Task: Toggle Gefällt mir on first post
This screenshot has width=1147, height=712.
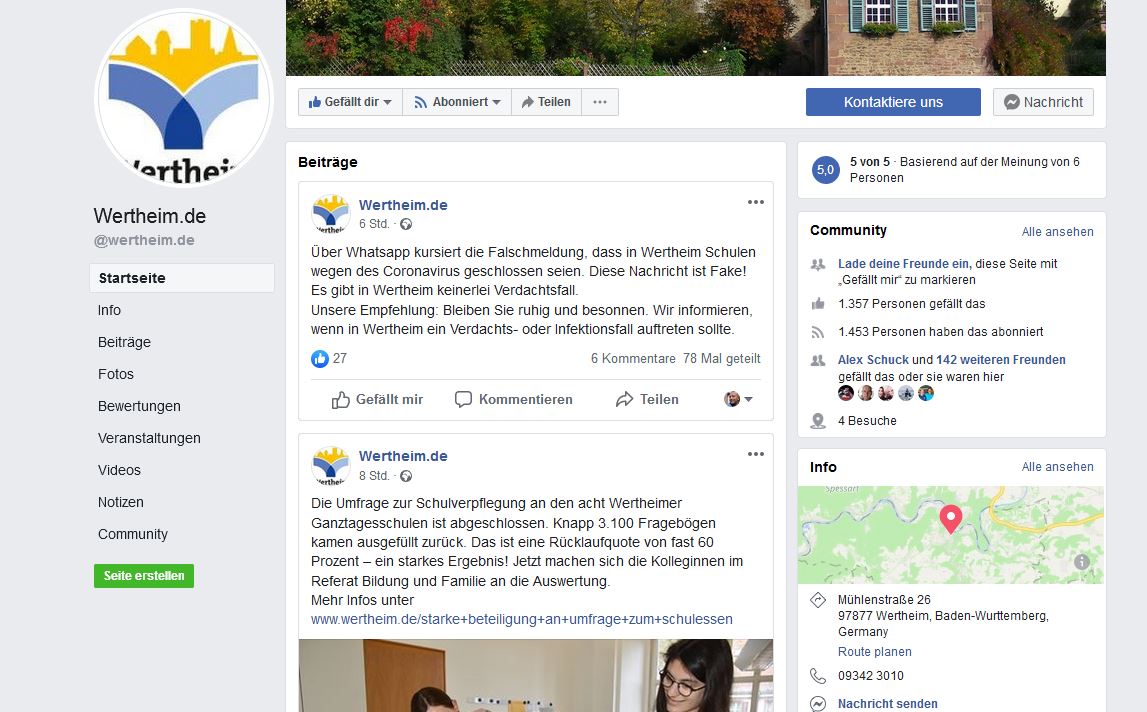Action: (377, 400)
